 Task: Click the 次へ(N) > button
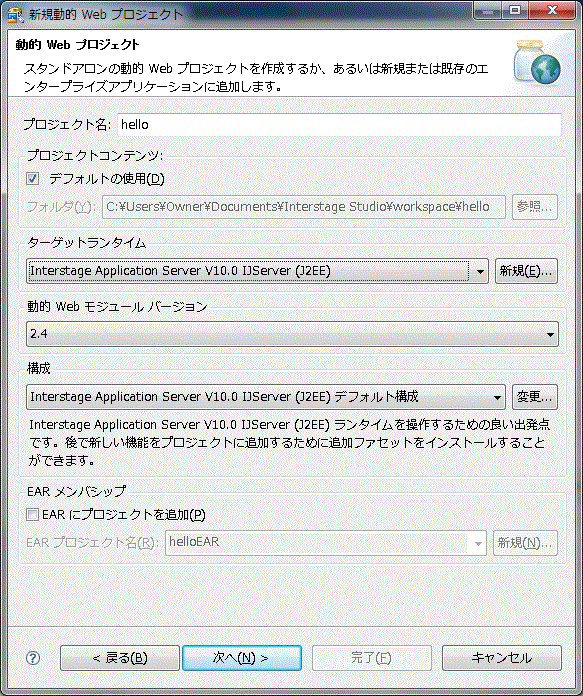coord(242,658)
